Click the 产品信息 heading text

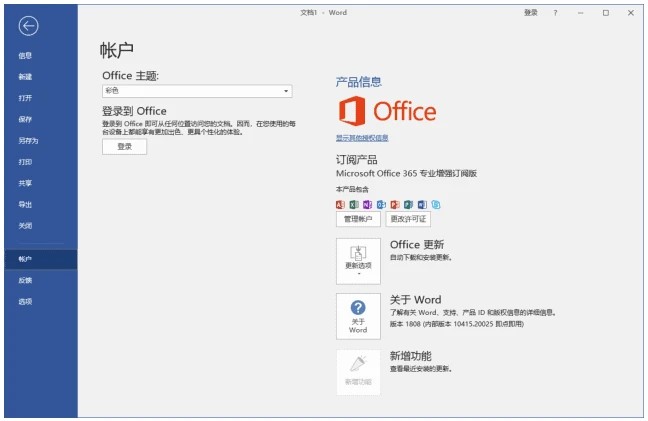click(359, 82)
